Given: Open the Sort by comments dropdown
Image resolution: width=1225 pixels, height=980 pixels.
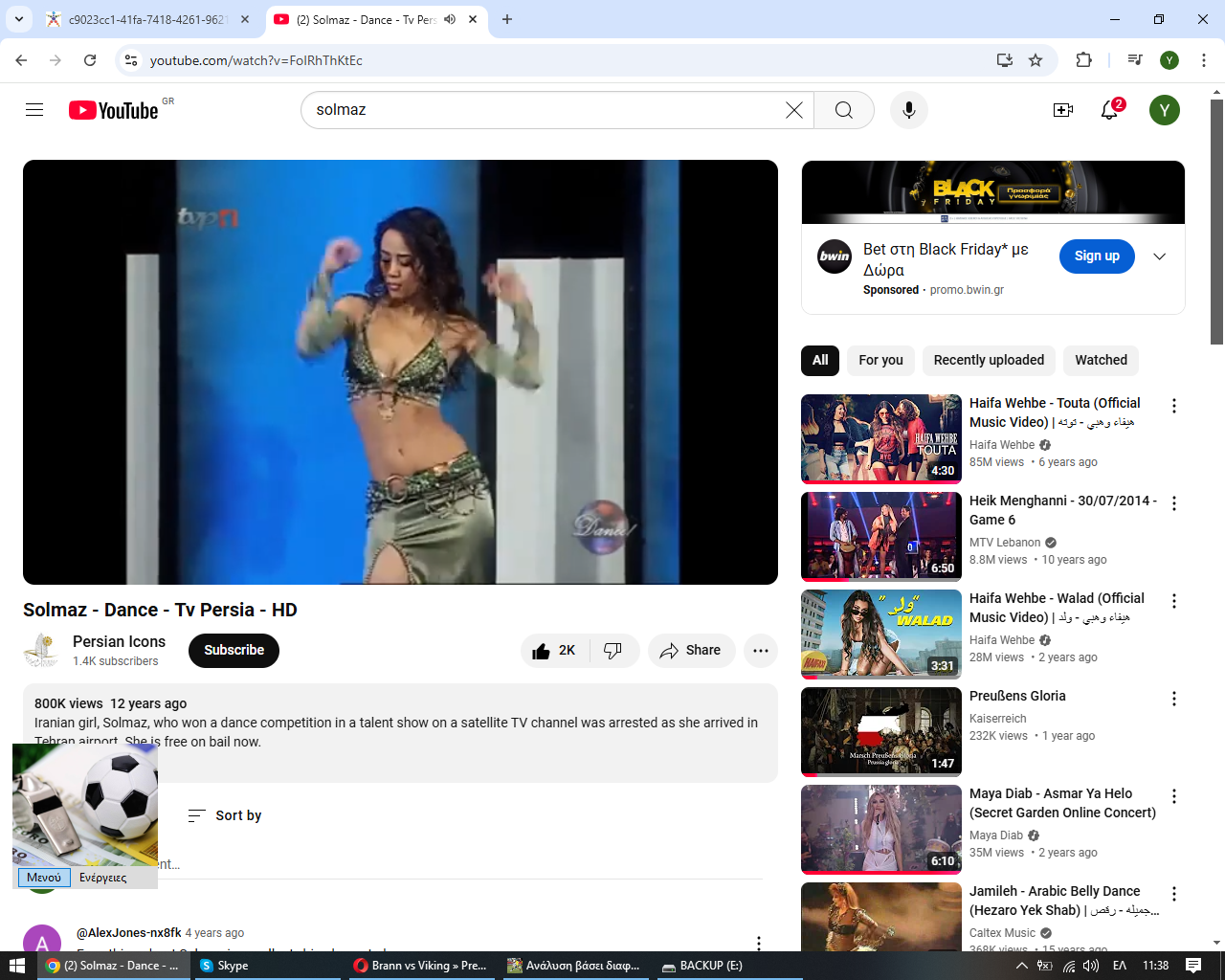Looking at the screenshot, I should coord(225,815).
